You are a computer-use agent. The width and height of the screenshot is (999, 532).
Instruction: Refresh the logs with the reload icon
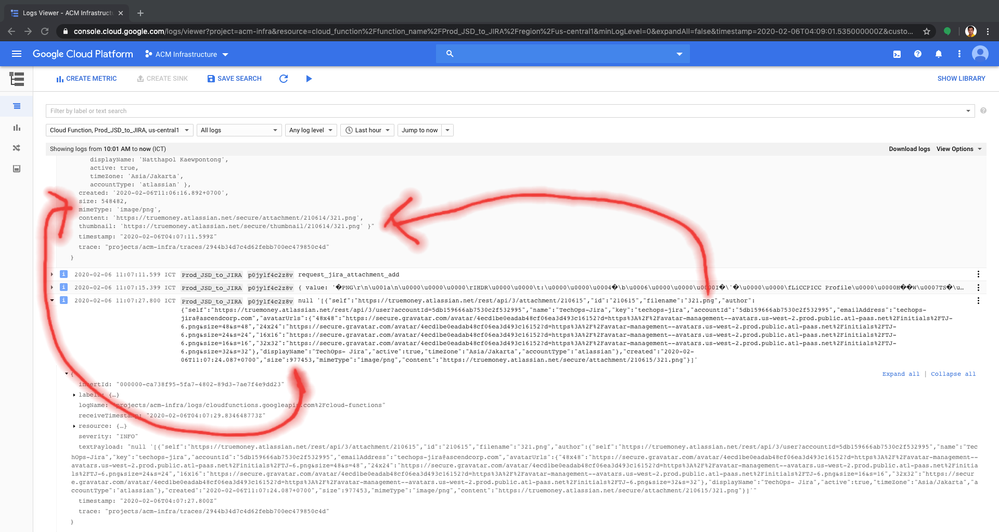click(x=284, y=78)
